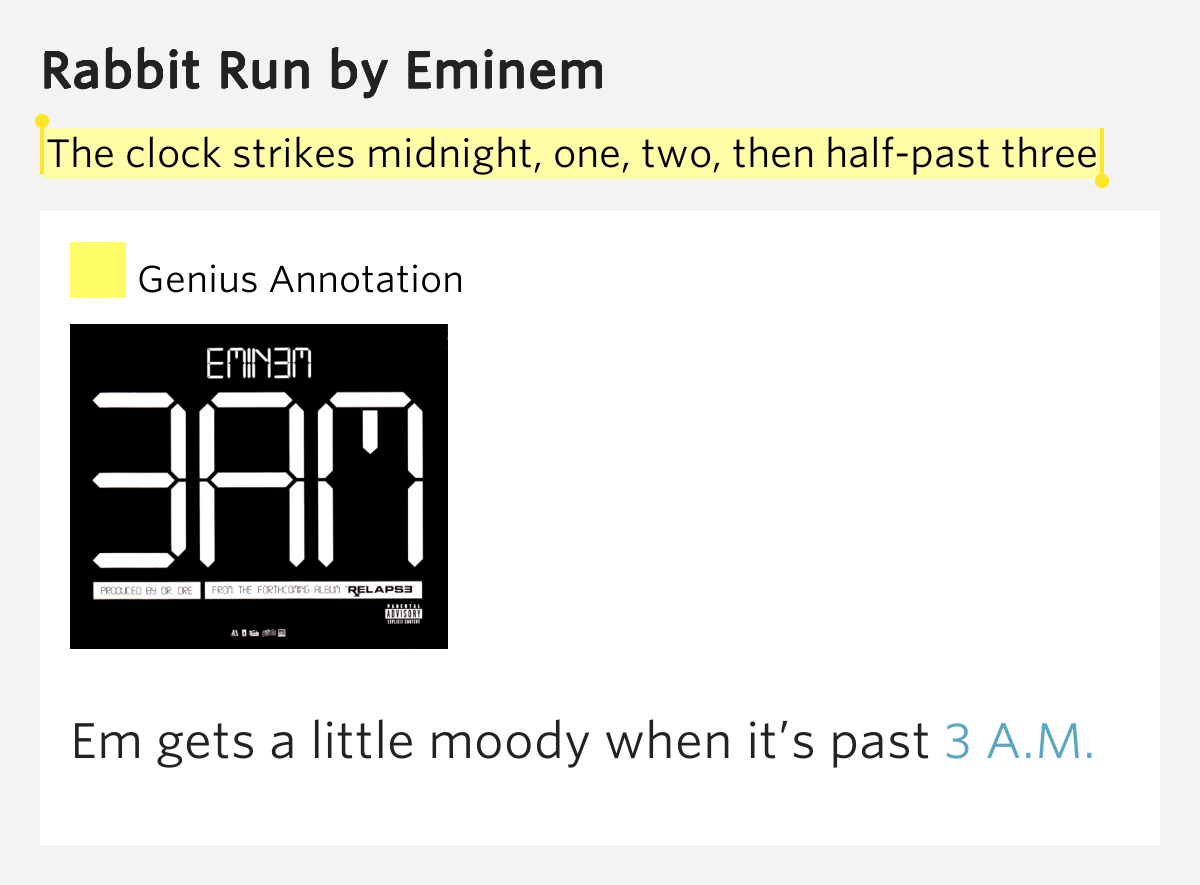Click the Produced by Dr. Dre banner
This screenshot has height=885, width=1200.
pyautogui.click(x=146, y=591)
